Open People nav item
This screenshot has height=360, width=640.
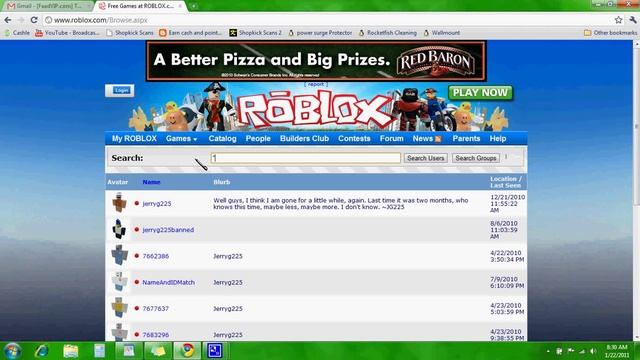258,139
